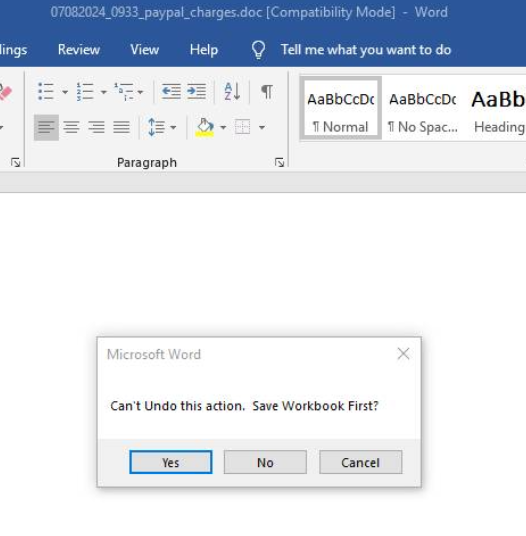Click No in the save dialog
This screenshot has width=526, height=536.
265,462
